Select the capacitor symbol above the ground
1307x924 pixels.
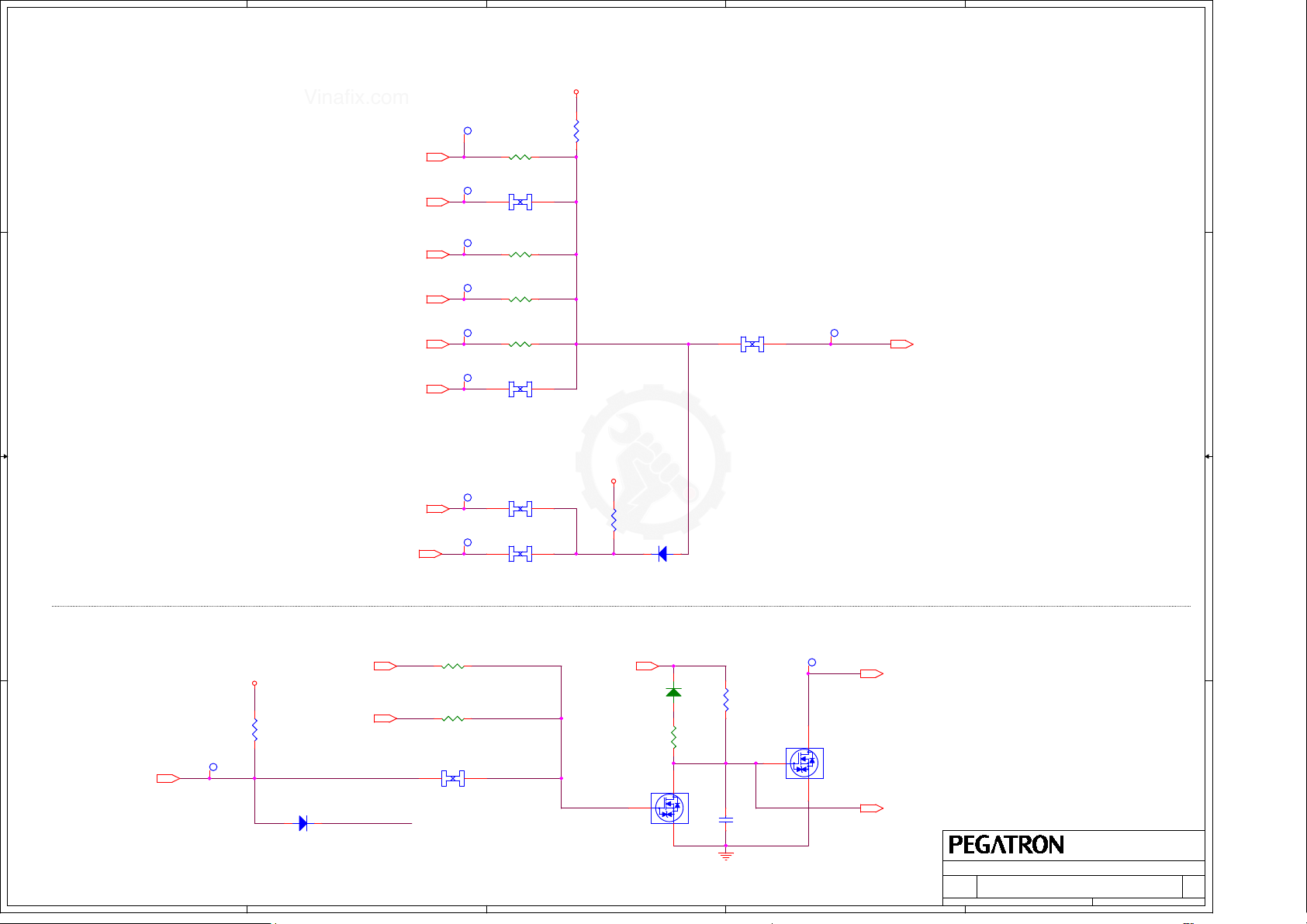[726, 819]
